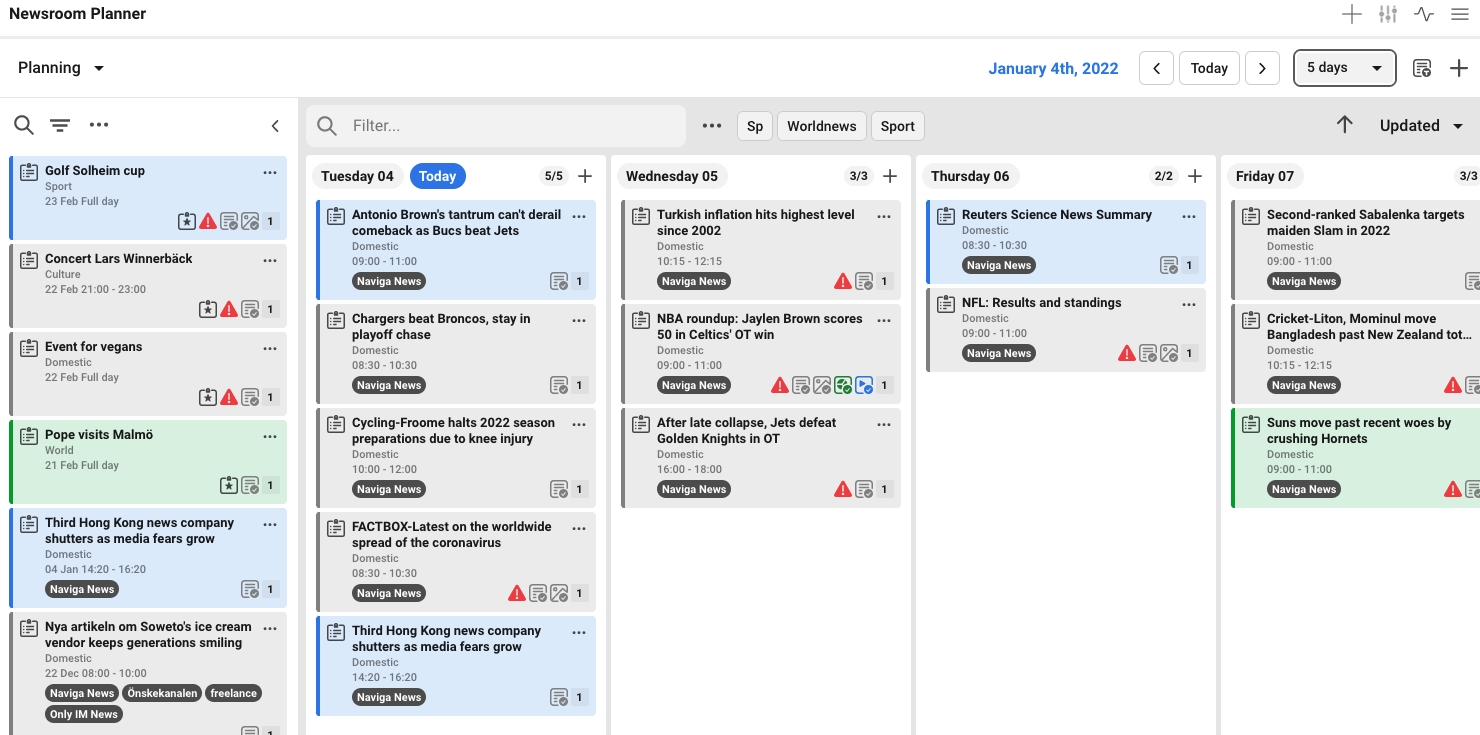Open the more menu on Turkish inflation card
The image size is (1480, 735).
pyautogui.click(x=884, y=216)
